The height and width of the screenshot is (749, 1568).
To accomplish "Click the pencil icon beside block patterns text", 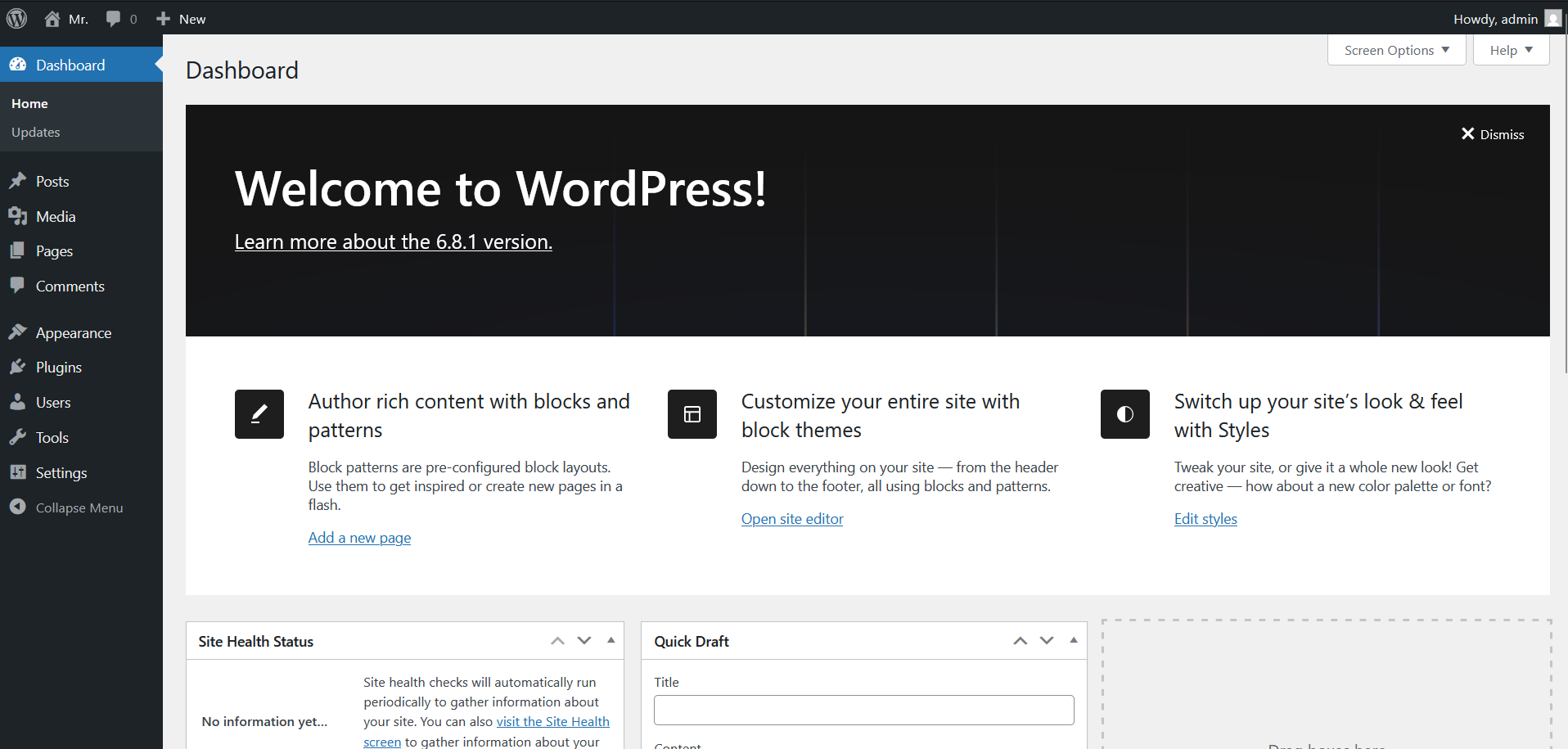I will click(259, 414).
